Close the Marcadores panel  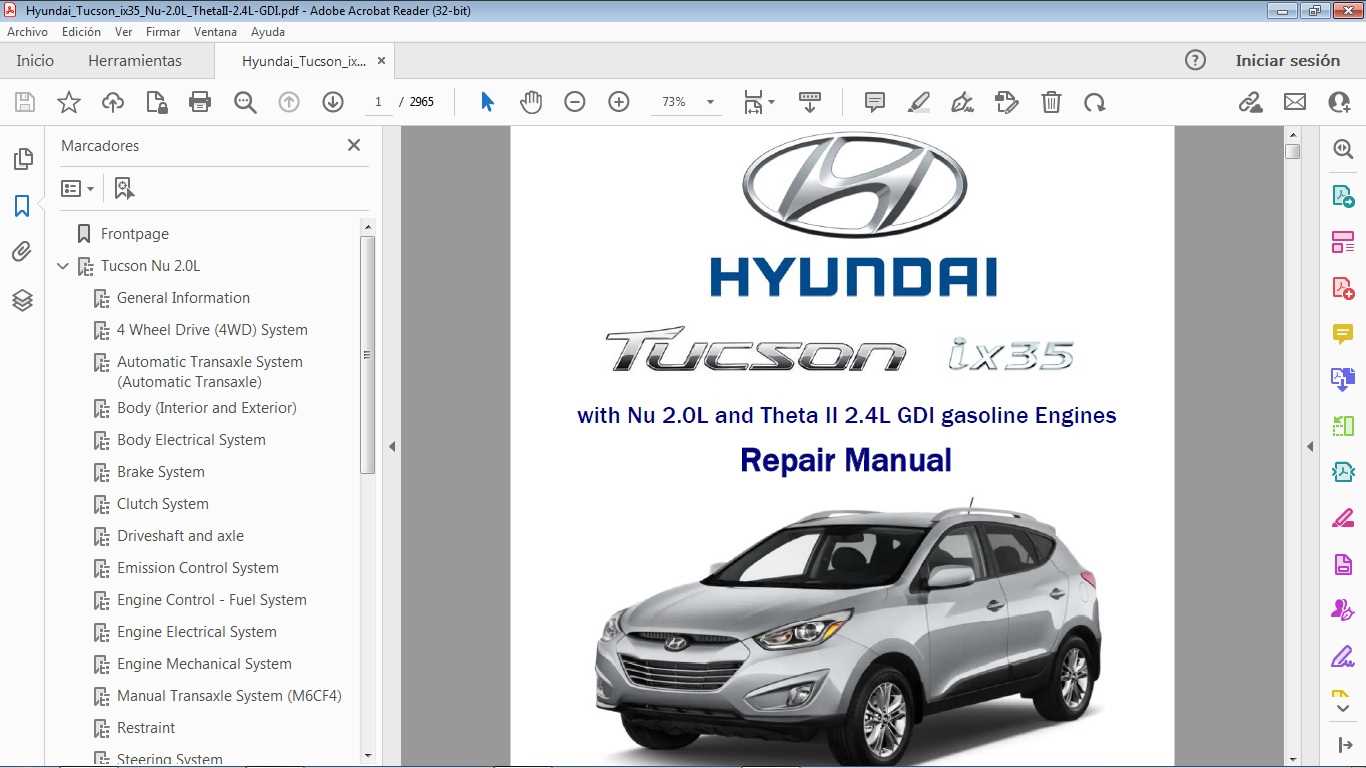coord(353,145)
